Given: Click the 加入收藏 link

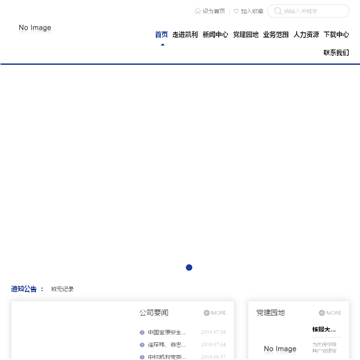Looking at the screenshot, I should coord(252,11).
